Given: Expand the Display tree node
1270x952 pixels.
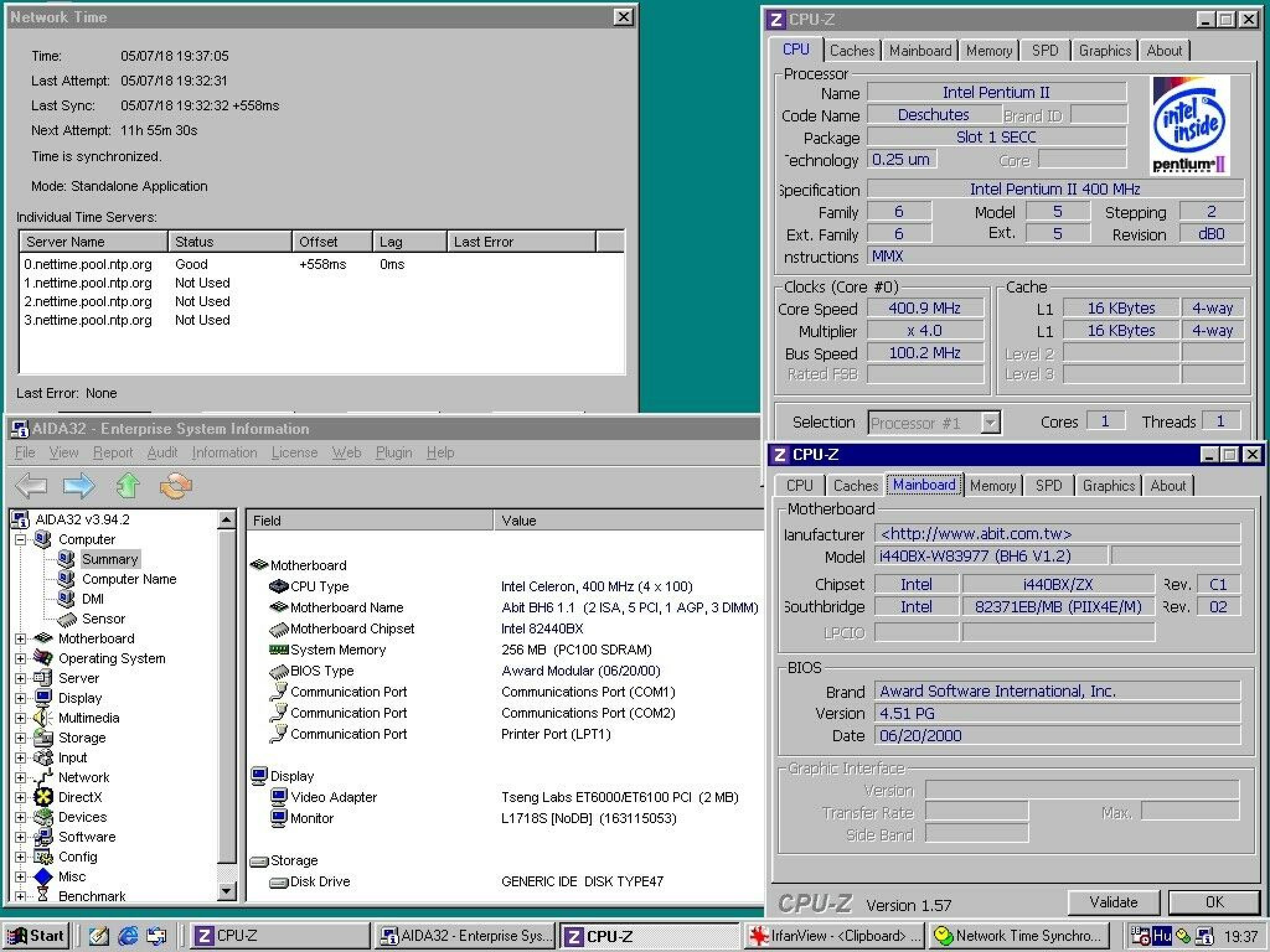Looking at the screenshot, I should tap(20, 698).
